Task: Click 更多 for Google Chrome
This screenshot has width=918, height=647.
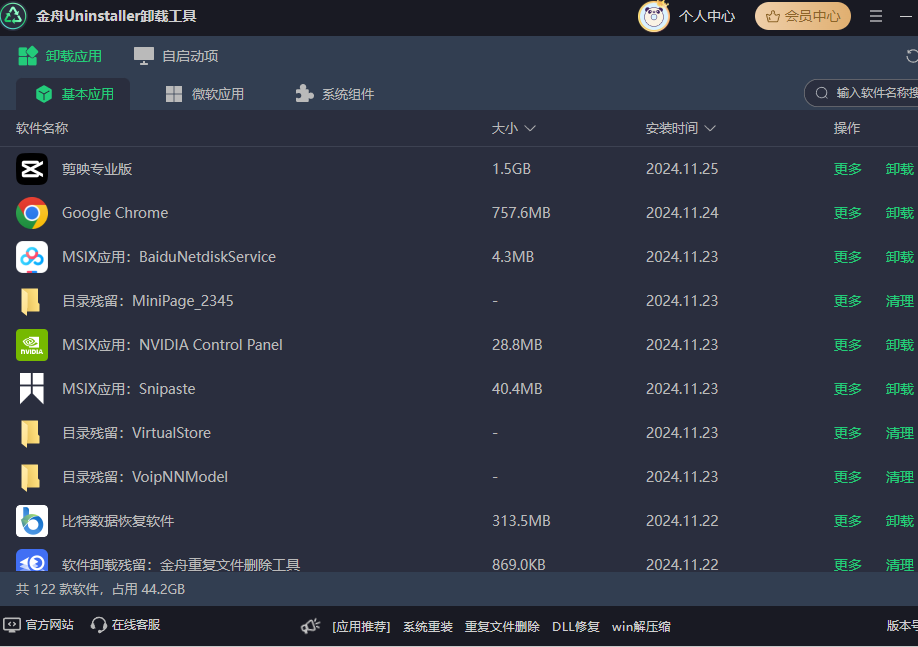Action: click(x=847, y=213)
